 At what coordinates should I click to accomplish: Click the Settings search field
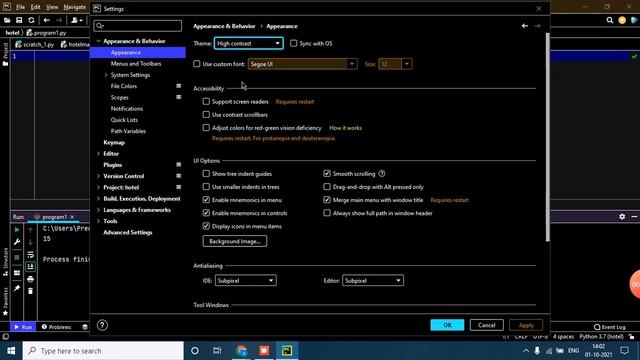click(138, 26)
